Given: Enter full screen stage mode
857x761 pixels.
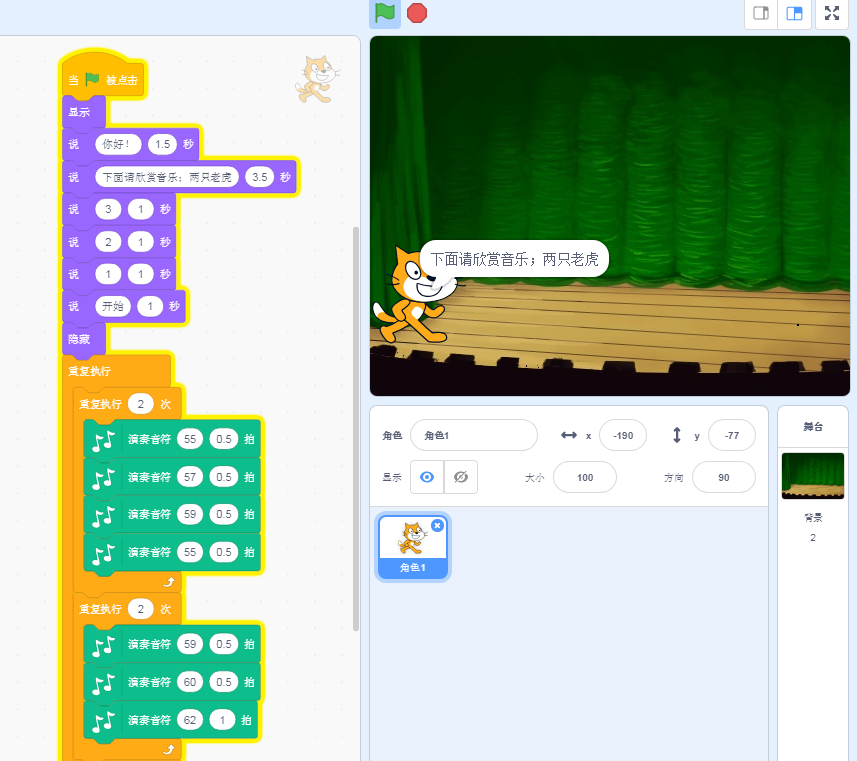Looking at the screenshot, I should [x=832, y=13].
